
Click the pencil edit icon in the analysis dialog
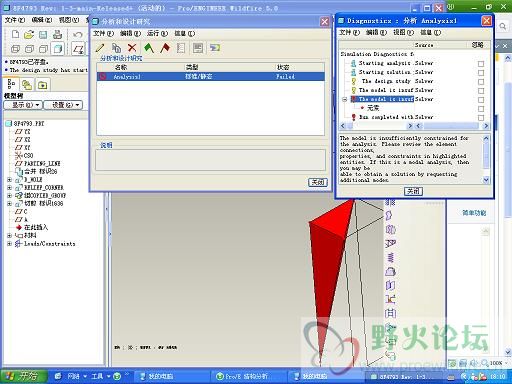click(x=100, y=48)
